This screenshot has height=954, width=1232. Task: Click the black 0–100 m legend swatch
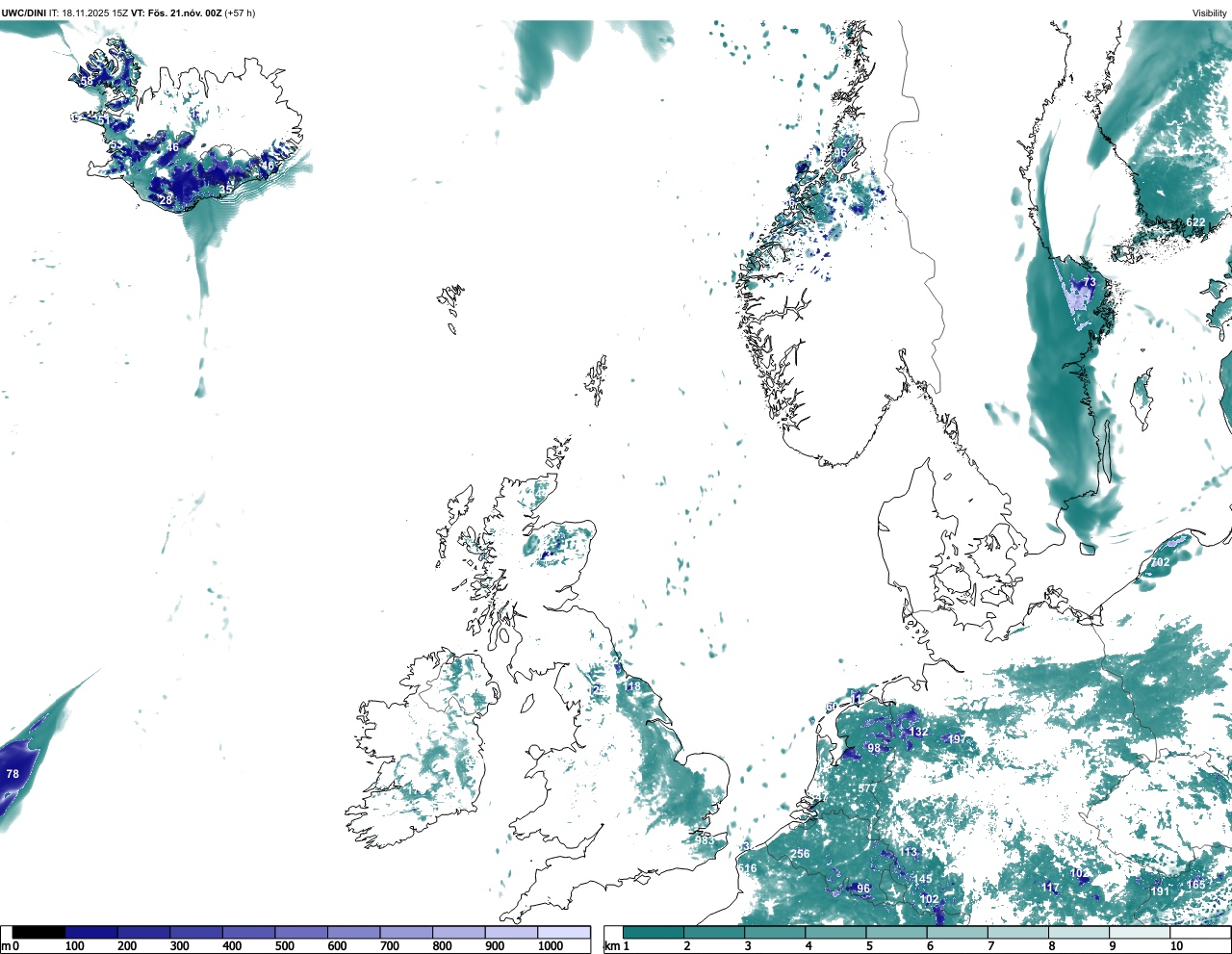(38, 932)
